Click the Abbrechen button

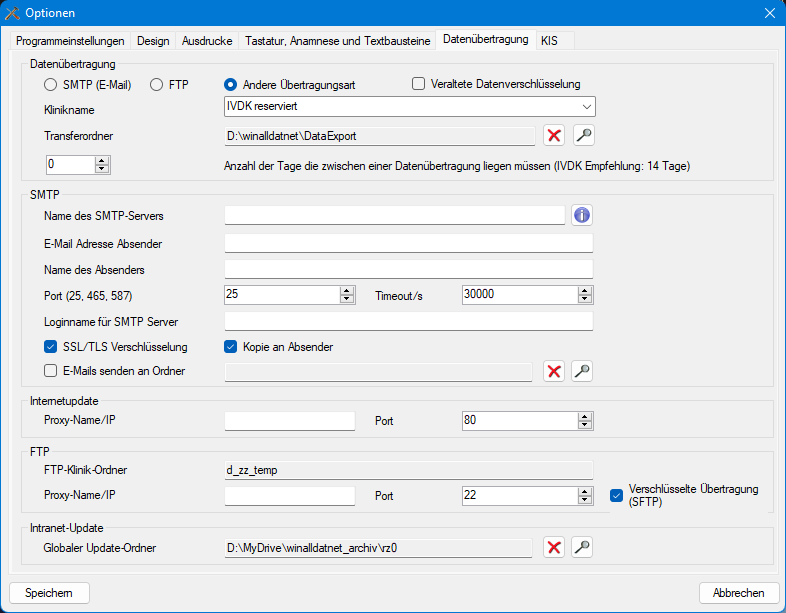click(739, 593)
